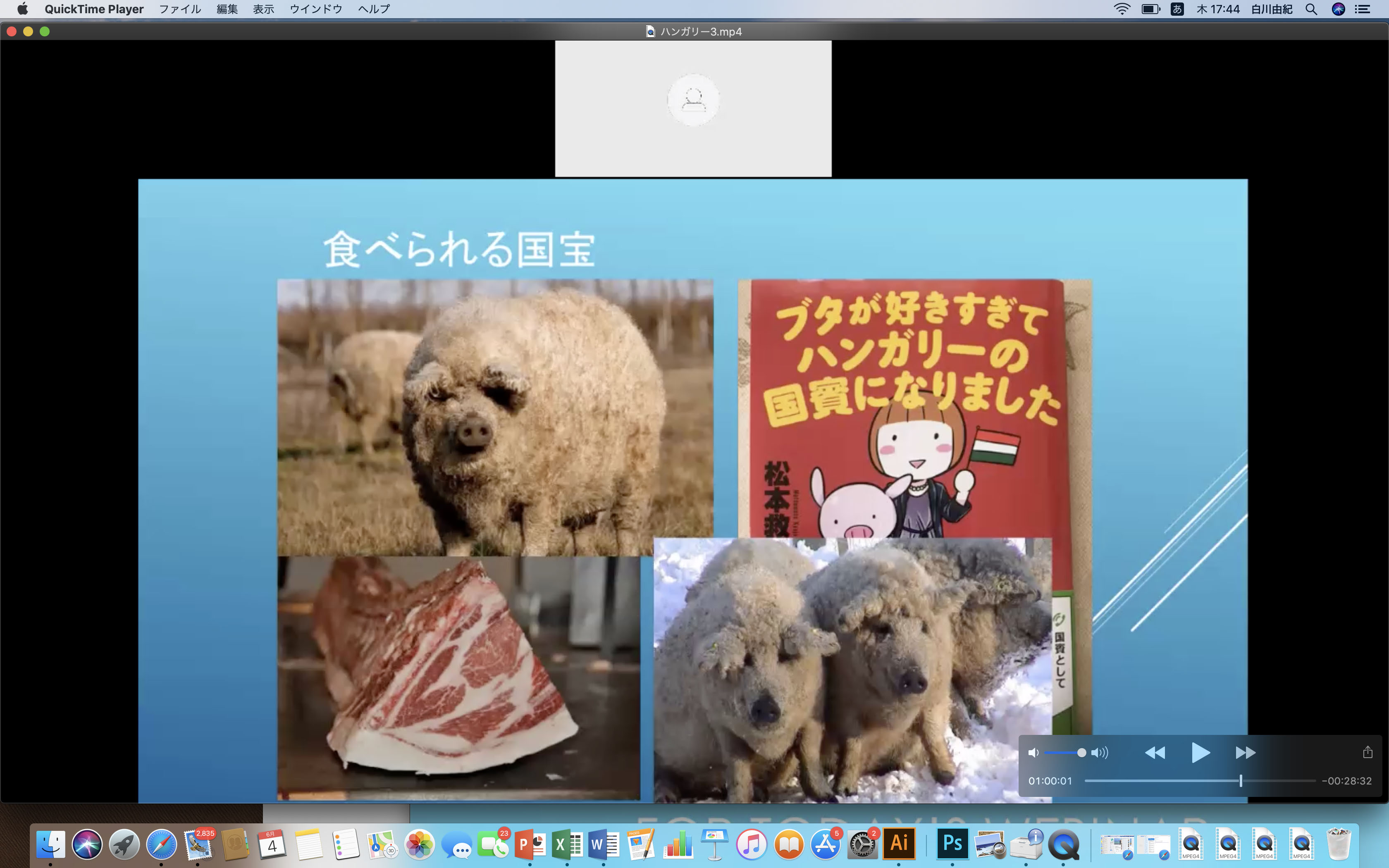The height and width of the screenshot is (868, 1389).
Task: Open the Trash in the Dock
Action: click(x=1339, y=844)
